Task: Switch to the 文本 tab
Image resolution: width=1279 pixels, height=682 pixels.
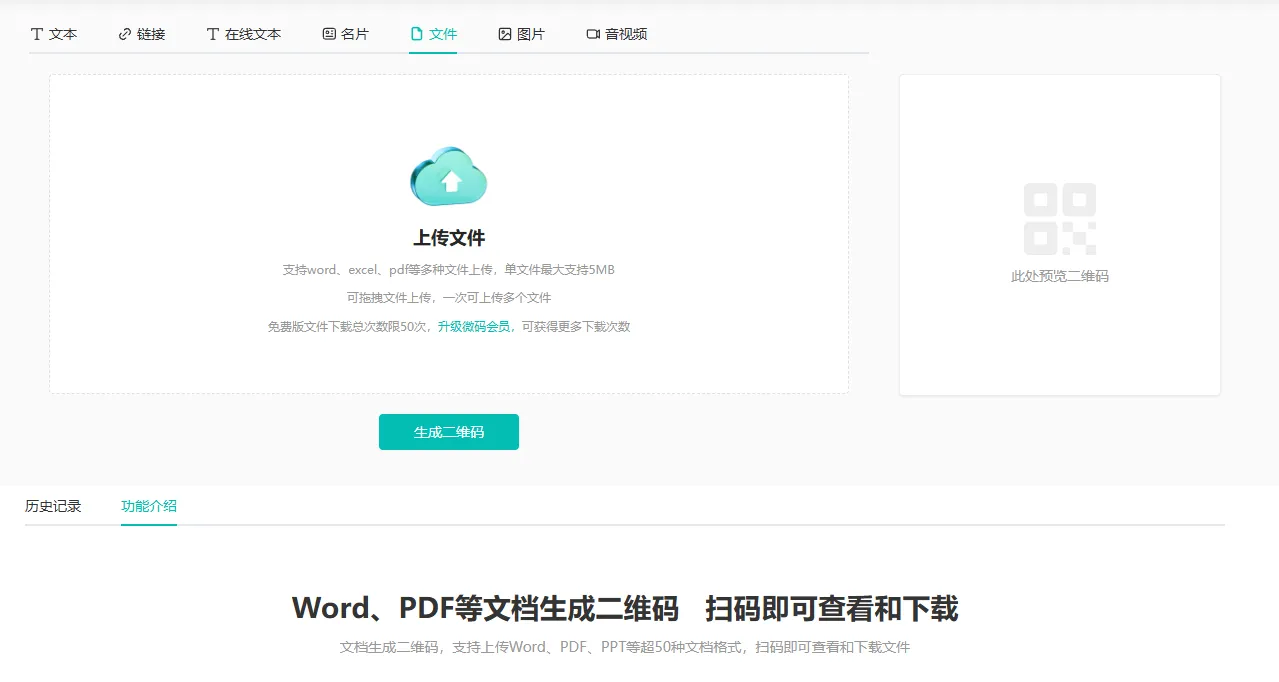Action: tap(54, 34)
